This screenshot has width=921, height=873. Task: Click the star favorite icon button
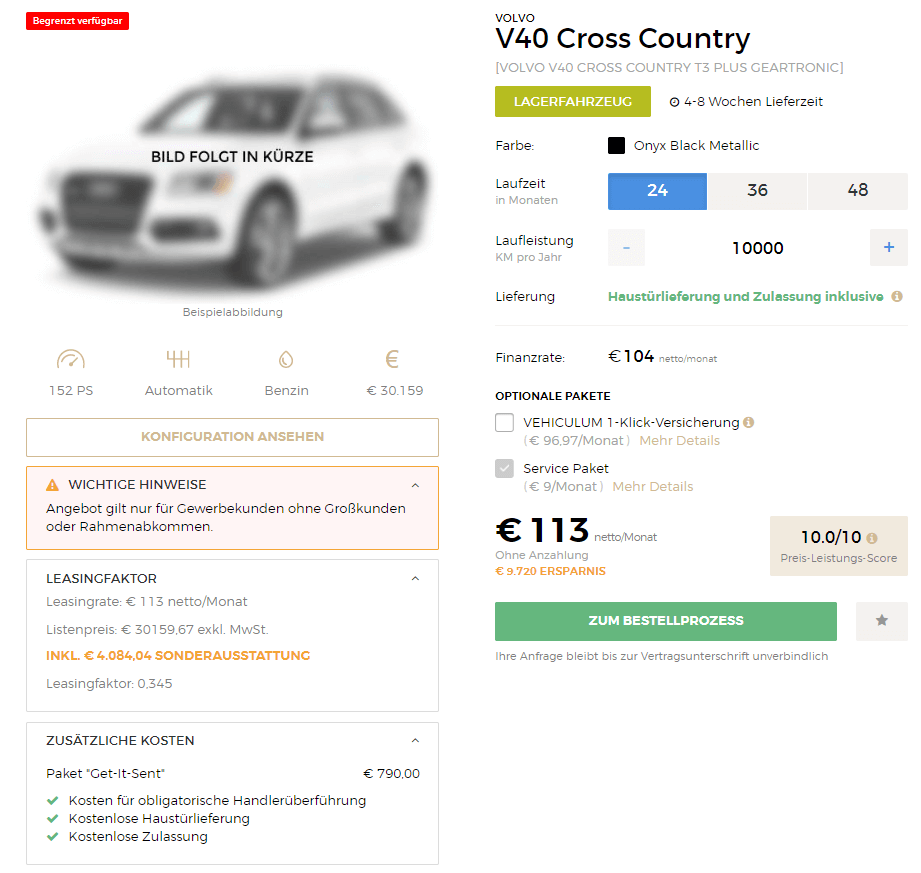click(x=881, y=621)
